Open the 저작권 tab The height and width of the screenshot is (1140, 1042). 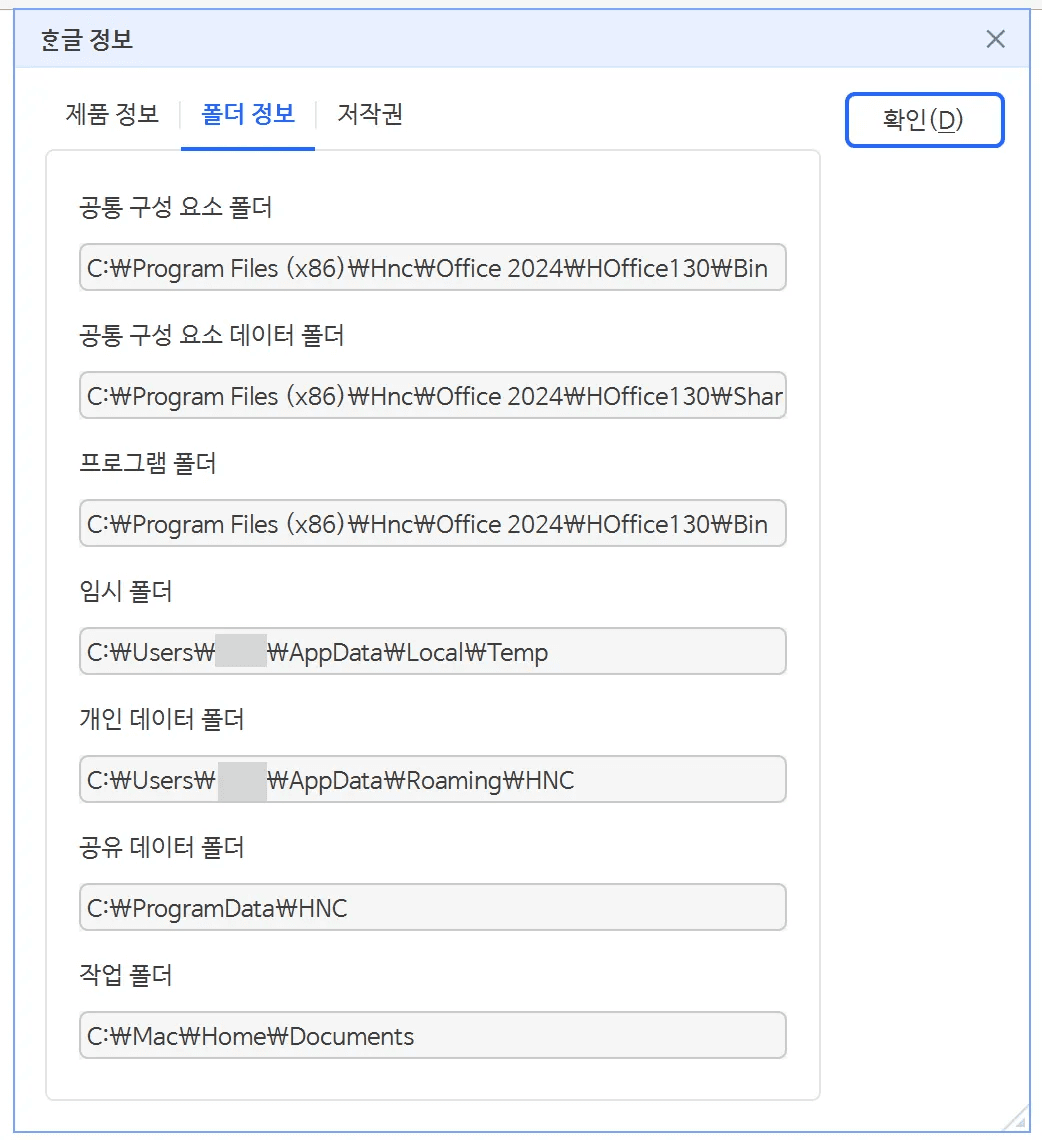pos(367,114)
